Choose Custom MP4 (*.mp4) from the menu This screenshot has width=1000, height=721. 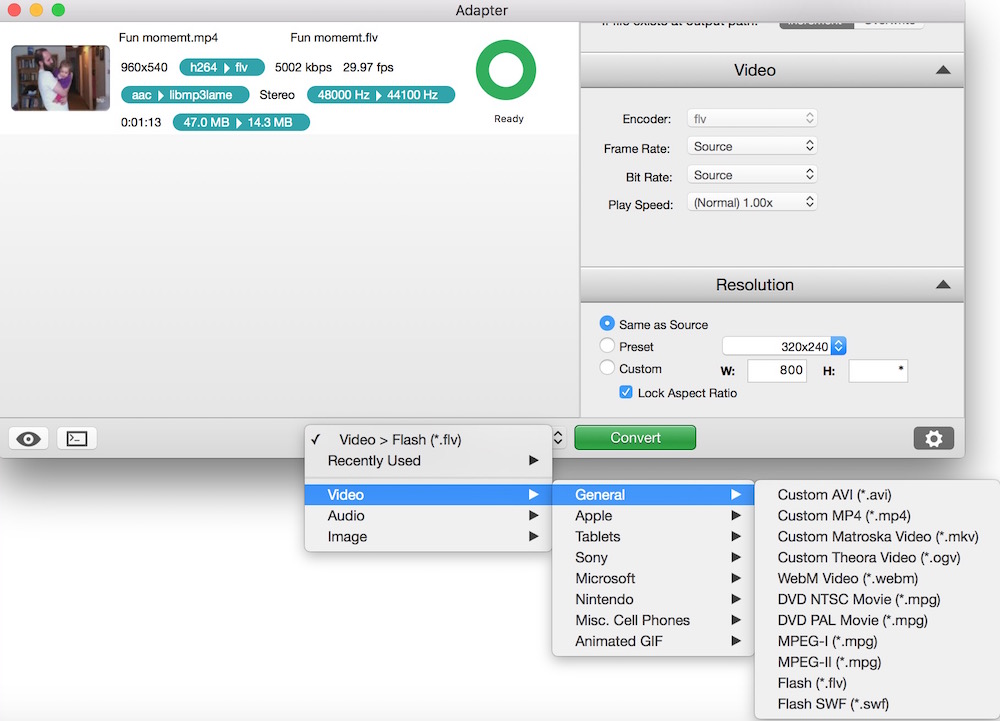click(844, 516)
